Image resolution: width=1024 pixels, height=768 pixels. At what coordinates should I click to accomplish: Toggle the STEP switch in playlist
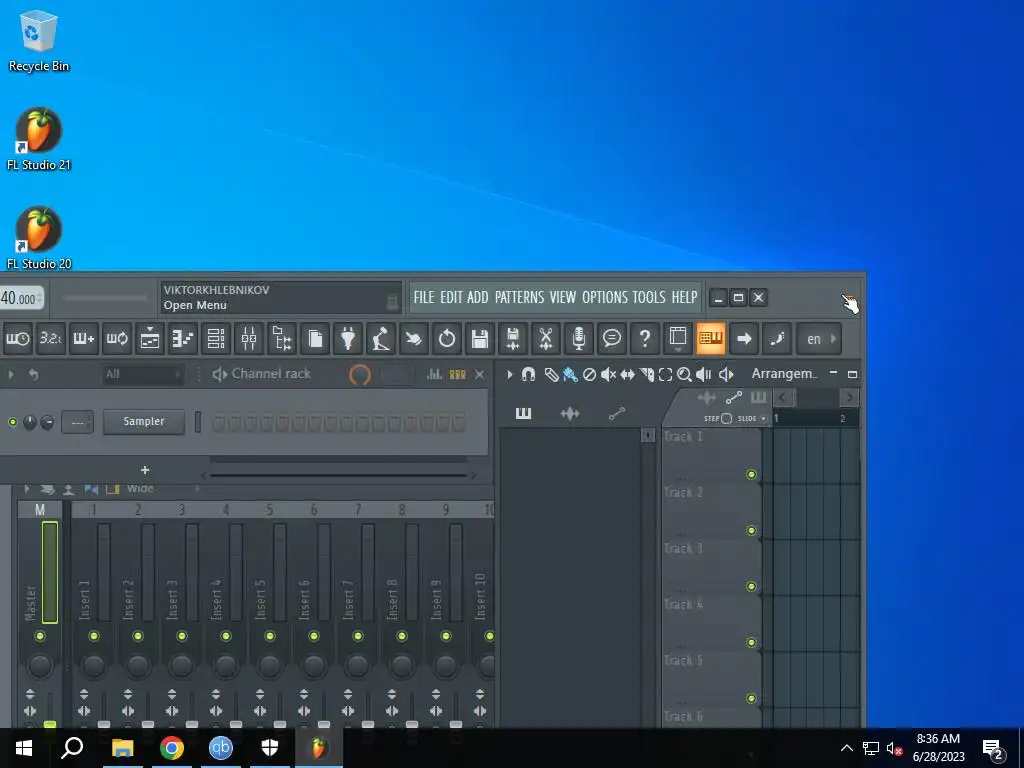[x=726, y=419]
